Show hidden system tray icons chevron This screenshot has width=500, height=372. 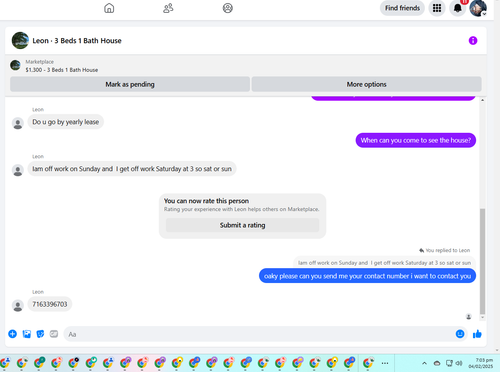click(x=424, y=363)
